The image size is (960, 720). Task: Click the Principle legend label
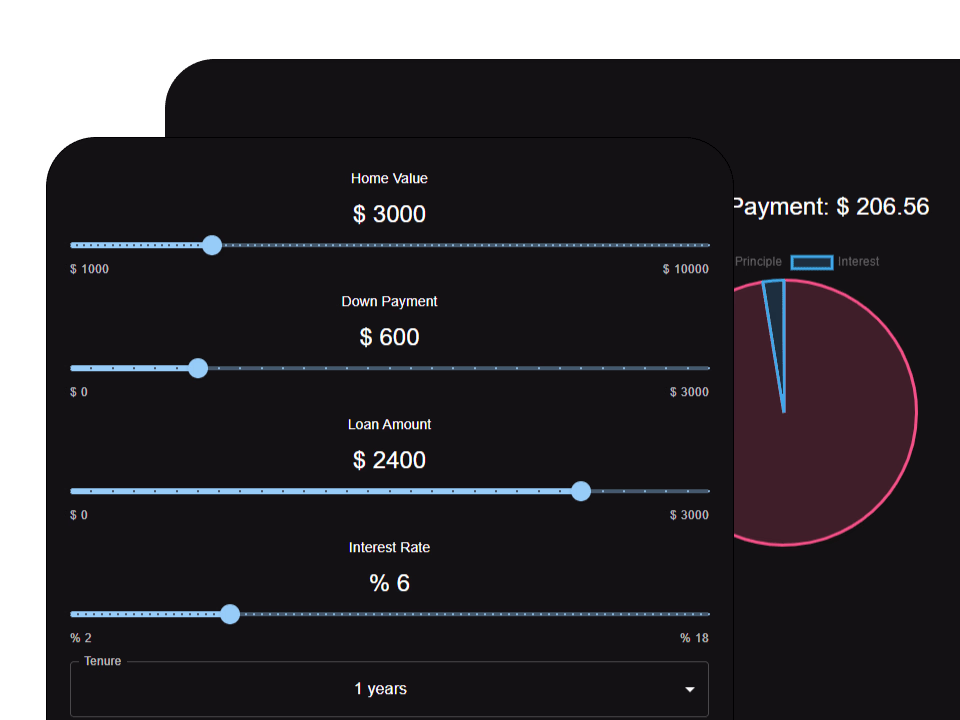pos(758,261)
